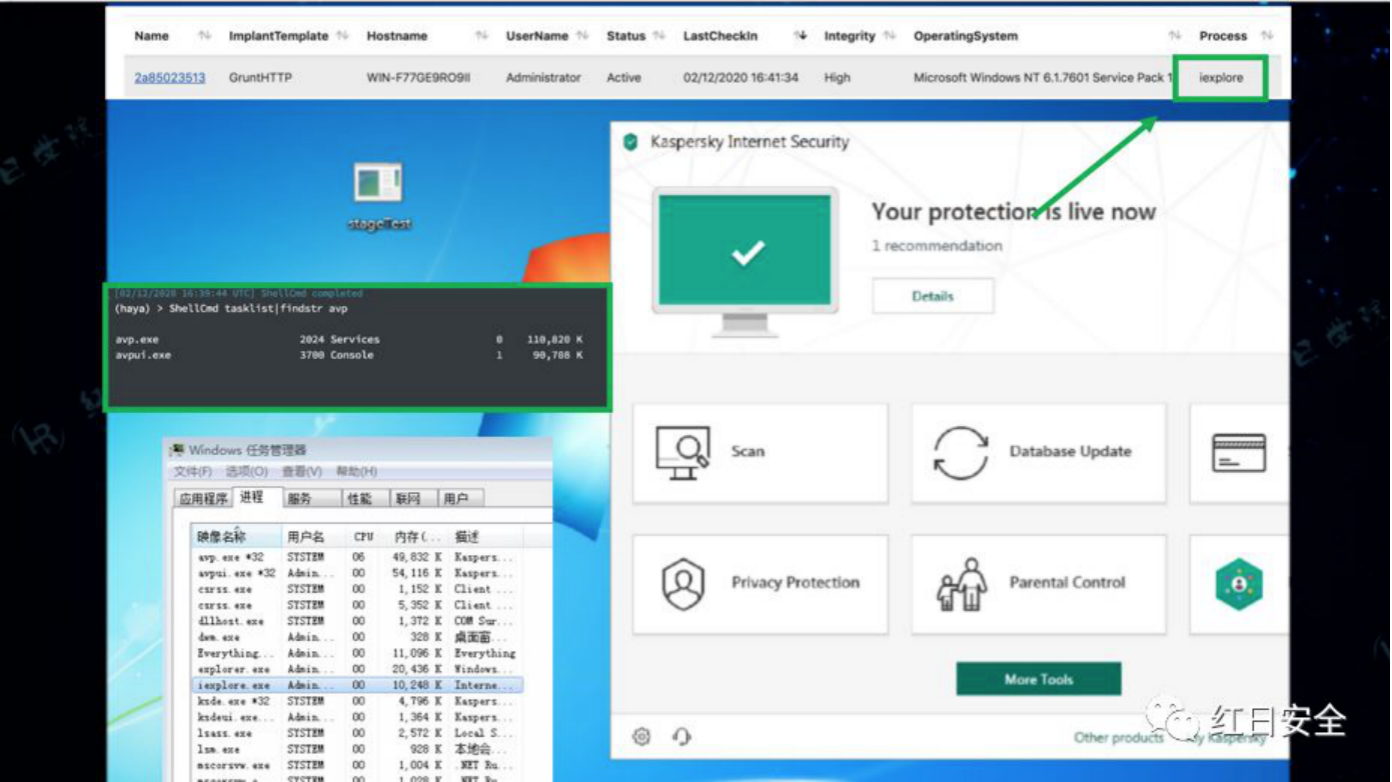The width and height of the screenshot is (1392, 782).
Task: Click the More Tools button
Action: 1039,679
